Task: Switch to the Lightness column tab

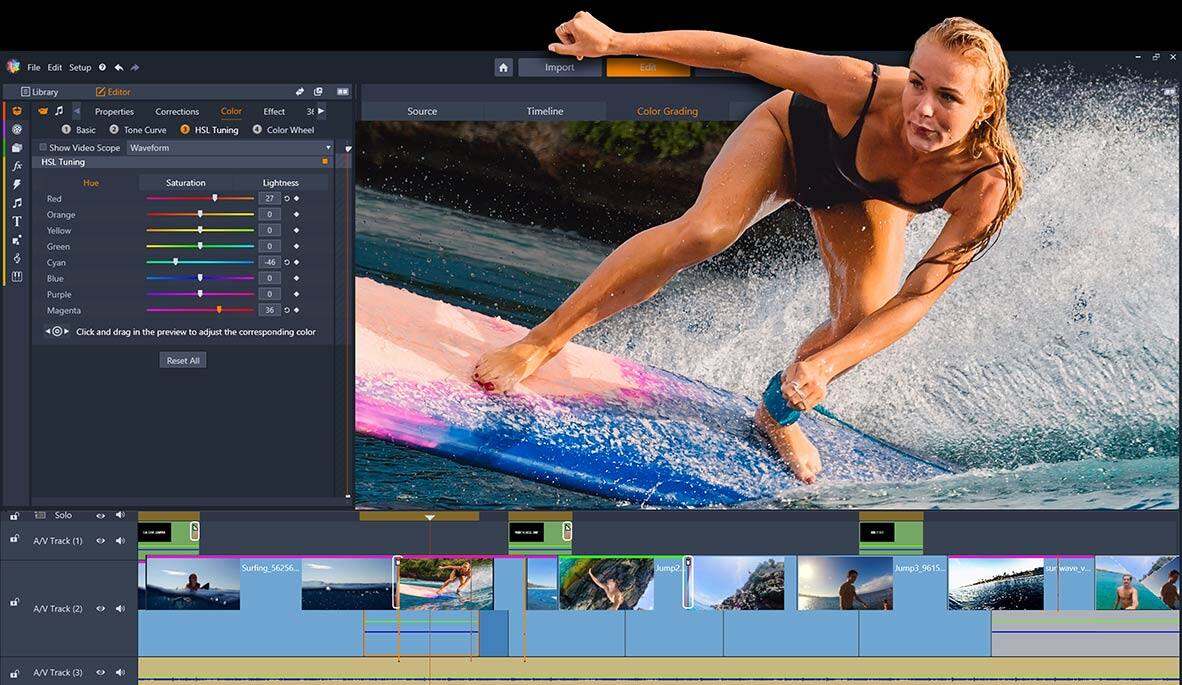Action: point(280,182)
